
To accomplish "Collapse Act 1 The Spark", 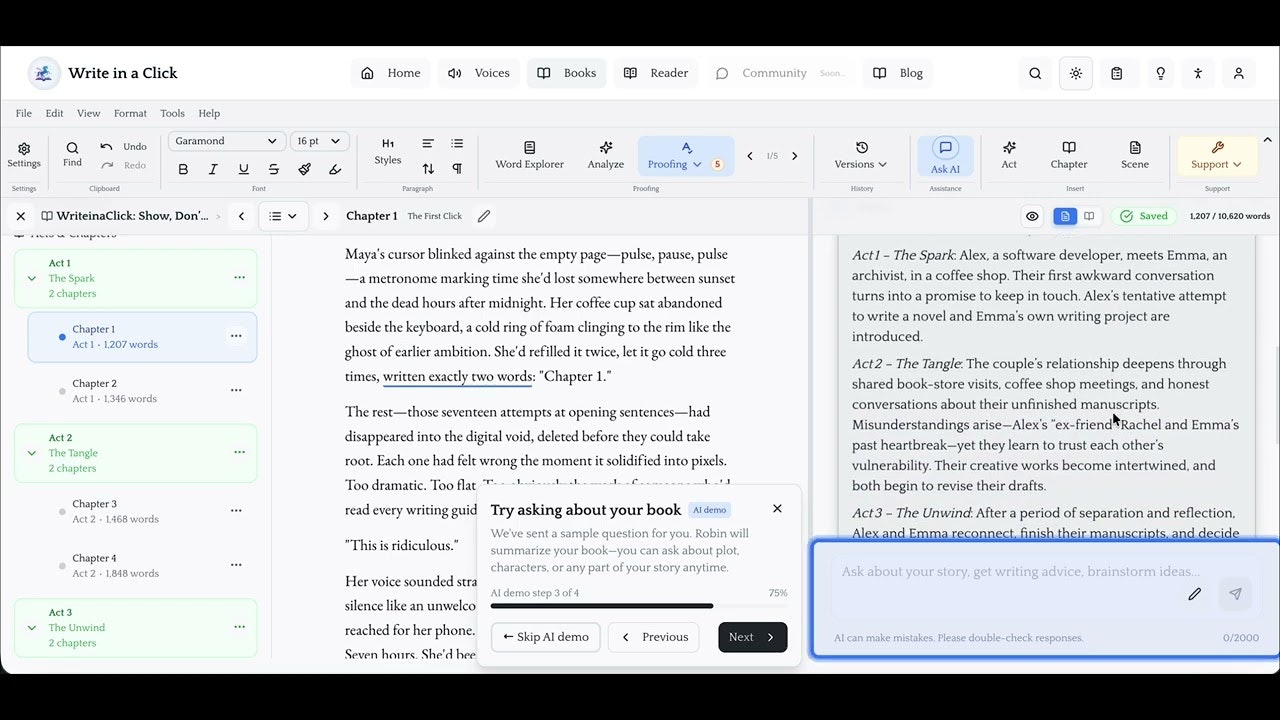I will coord(32,279).
